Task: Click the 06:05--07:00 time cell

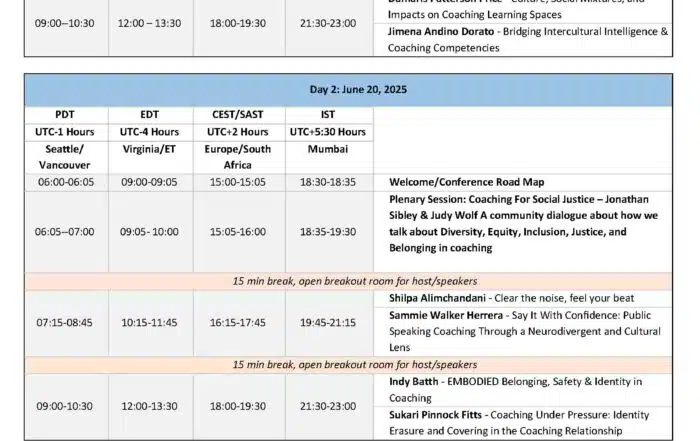Action: coord(66,232)
